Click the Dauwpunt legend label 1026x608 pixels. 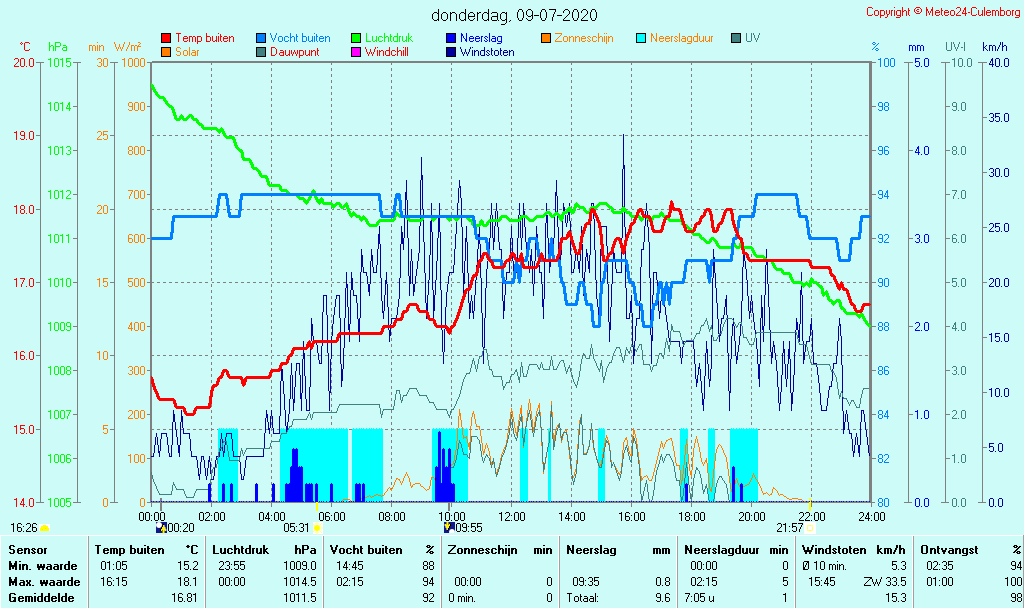[x=295, y=52]
